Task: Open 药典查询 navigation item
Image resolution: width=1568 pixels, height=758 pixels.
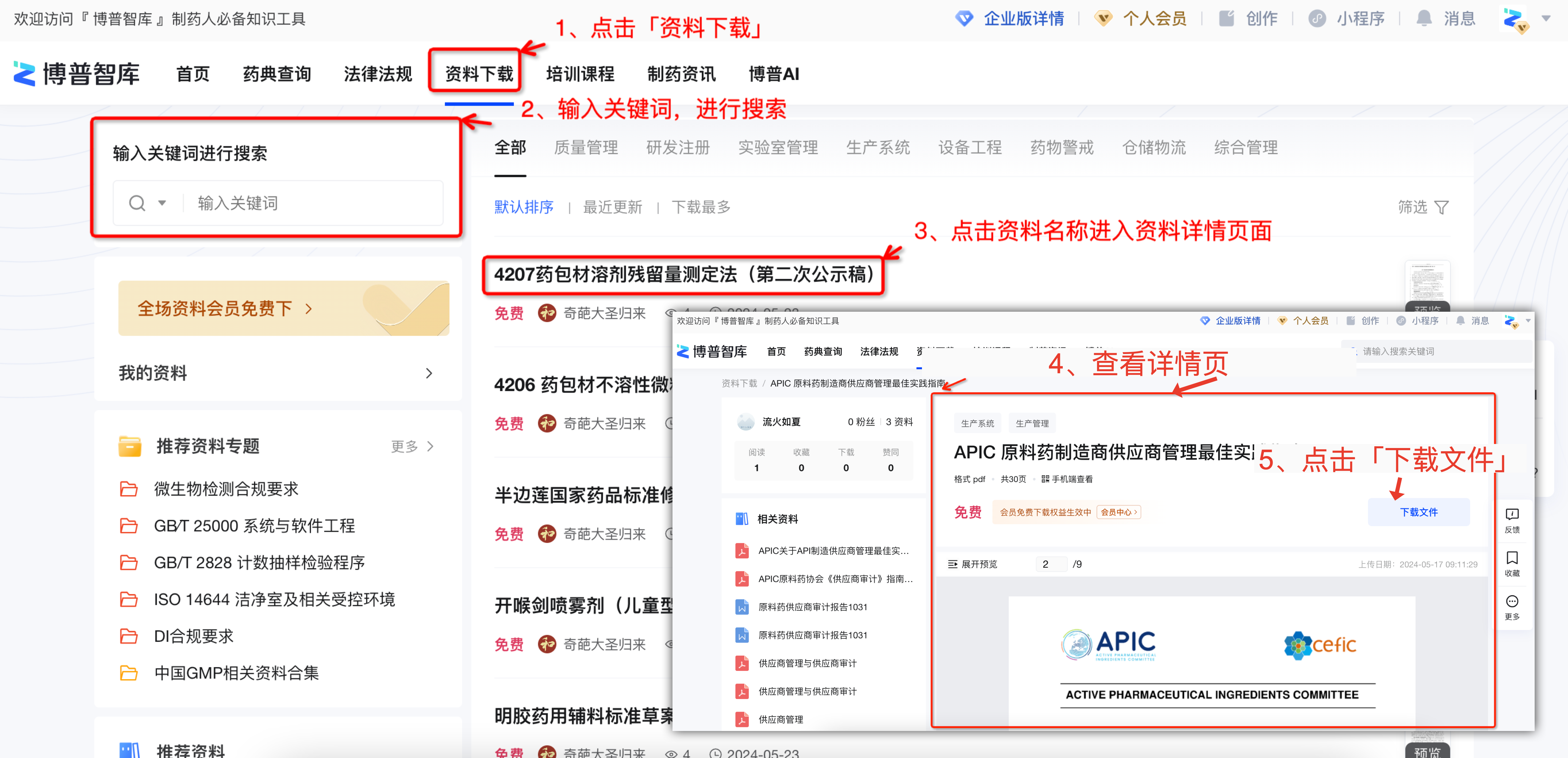Action: click(277, 74)
